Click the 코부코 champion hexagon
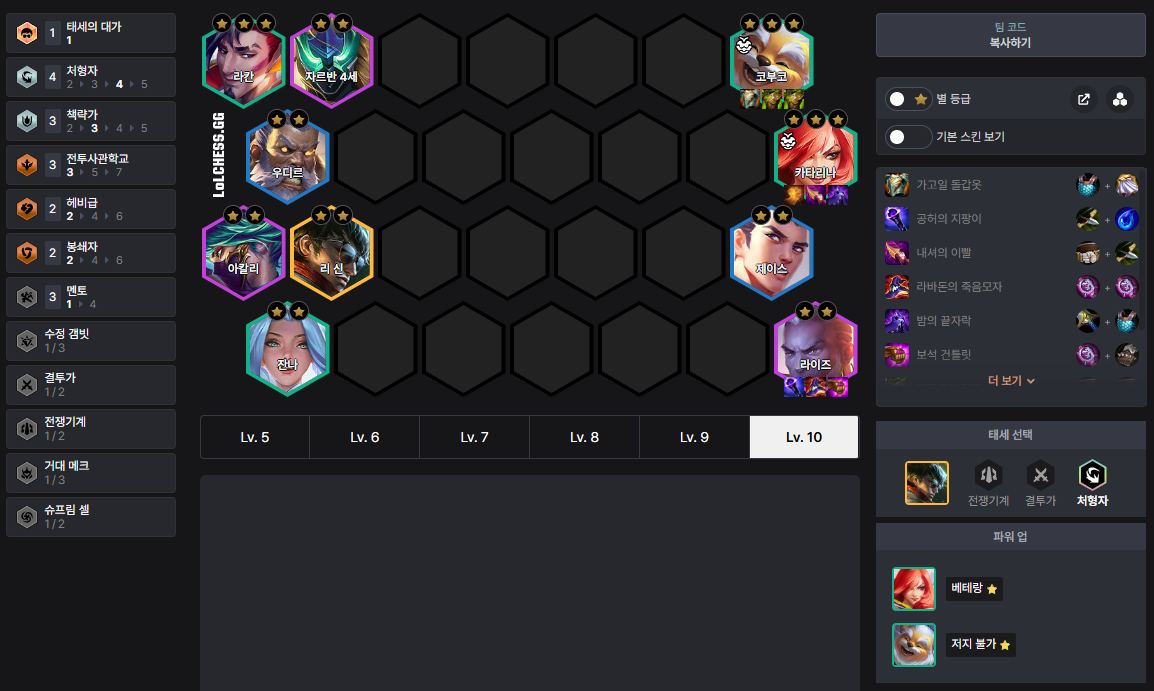The width and height of the screenshot is (1154, 691). [x=771, y=61]
